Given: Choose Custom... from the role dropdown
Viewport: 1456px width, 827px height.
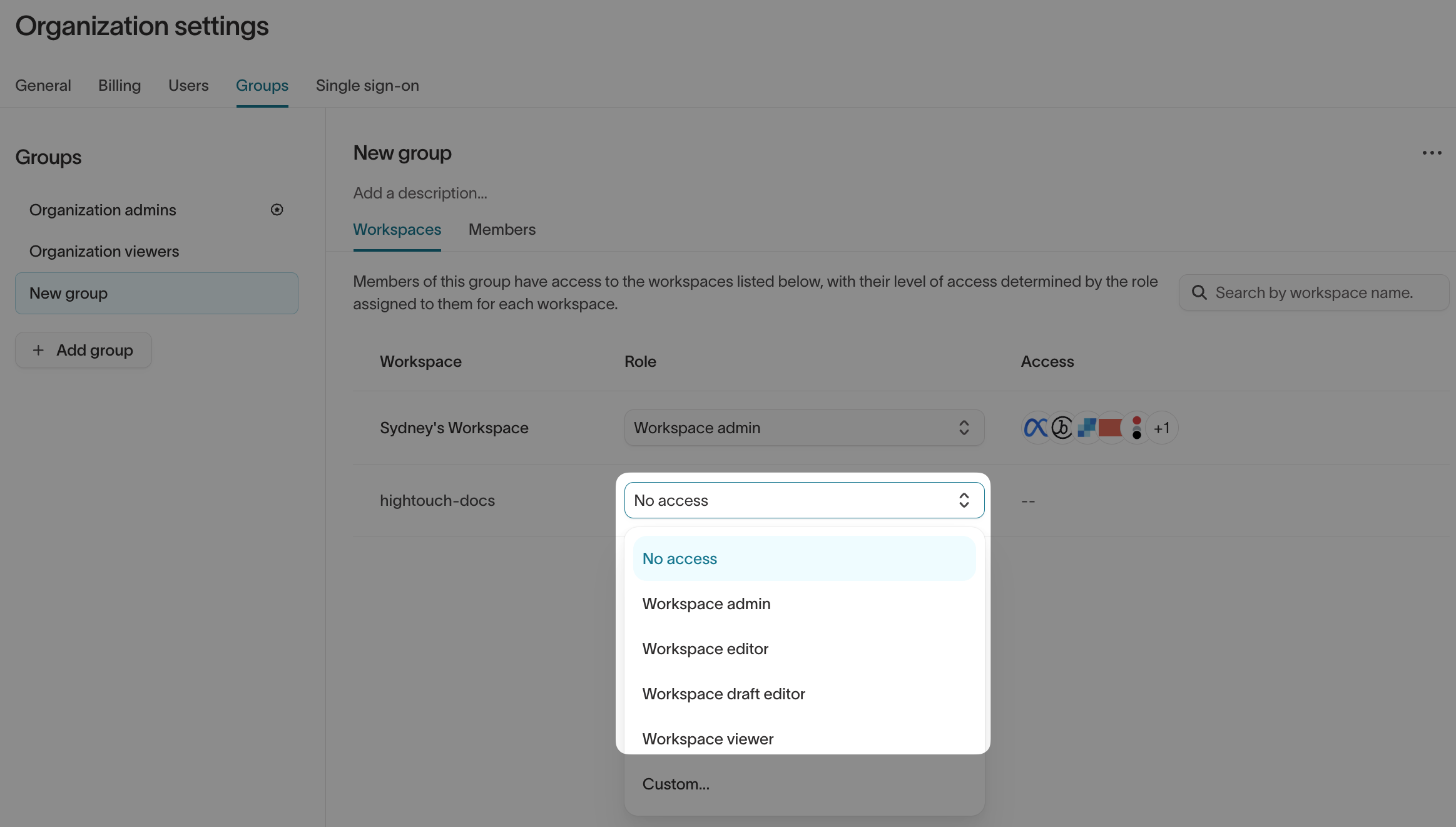Looking at the screenshot, I should coord(676,784).
